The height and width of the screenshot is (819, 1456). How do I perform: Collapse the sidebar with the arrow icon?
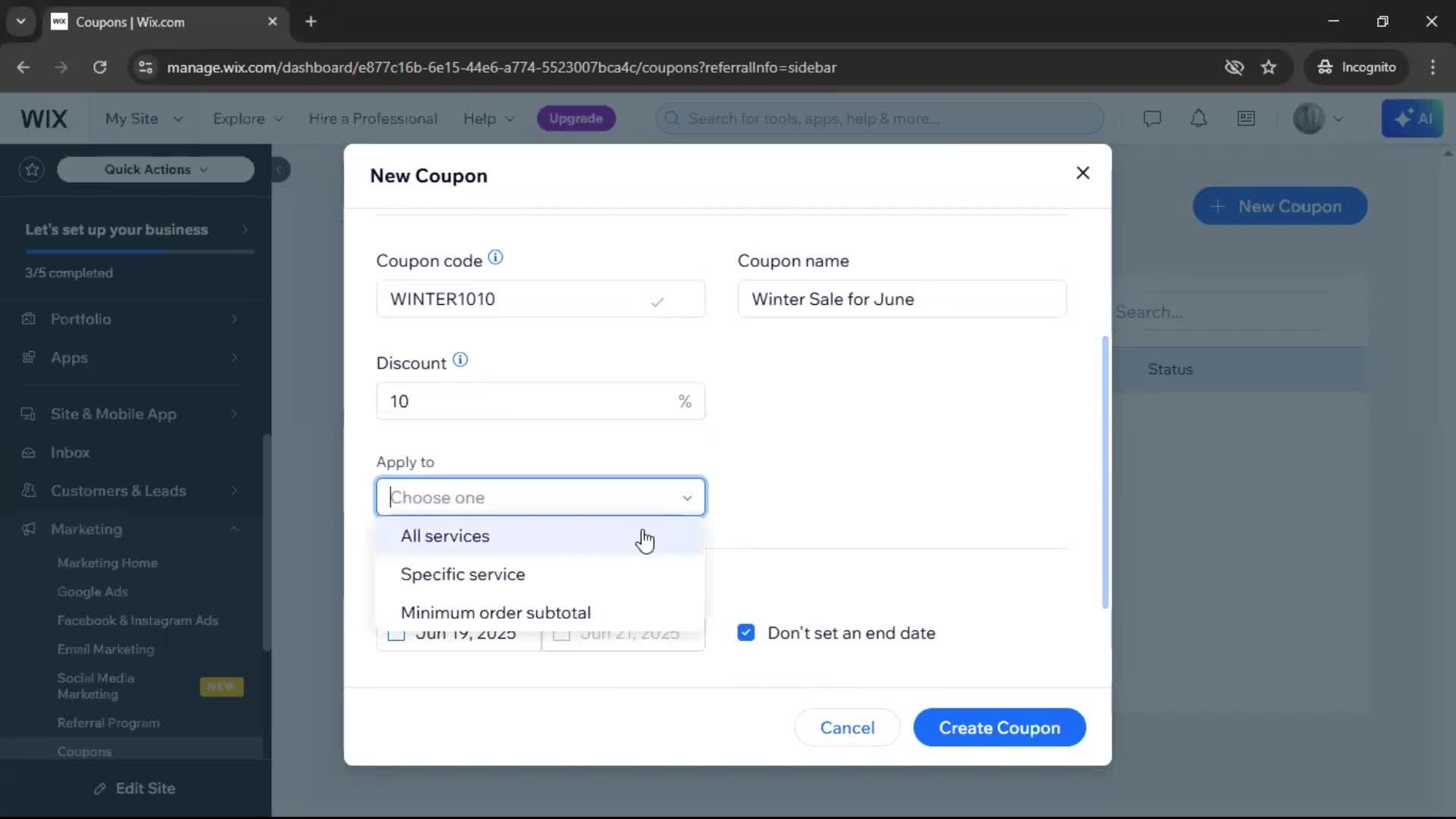(279, 169)
